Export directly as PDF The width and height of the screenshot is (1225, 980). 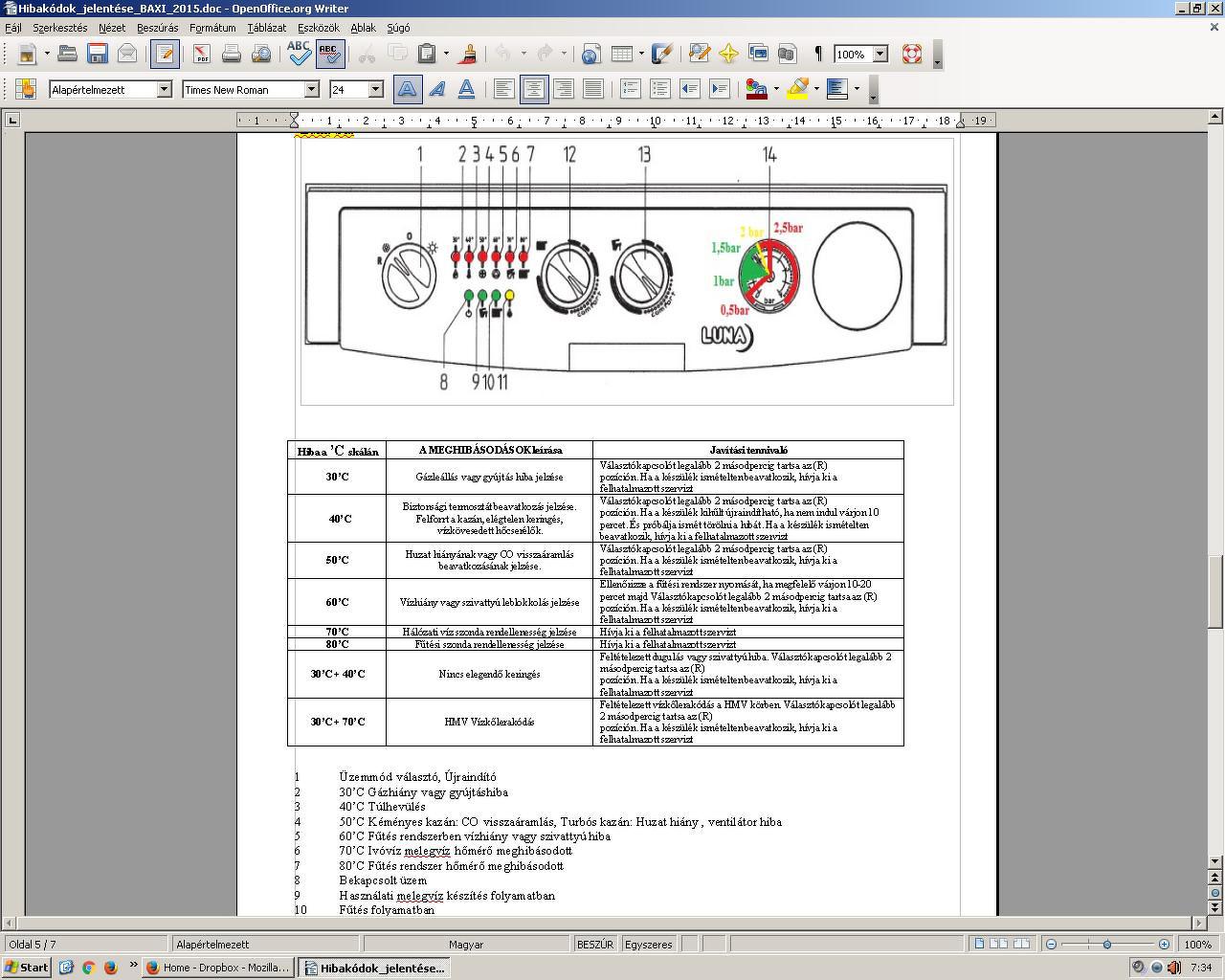(x=201, y=54)
